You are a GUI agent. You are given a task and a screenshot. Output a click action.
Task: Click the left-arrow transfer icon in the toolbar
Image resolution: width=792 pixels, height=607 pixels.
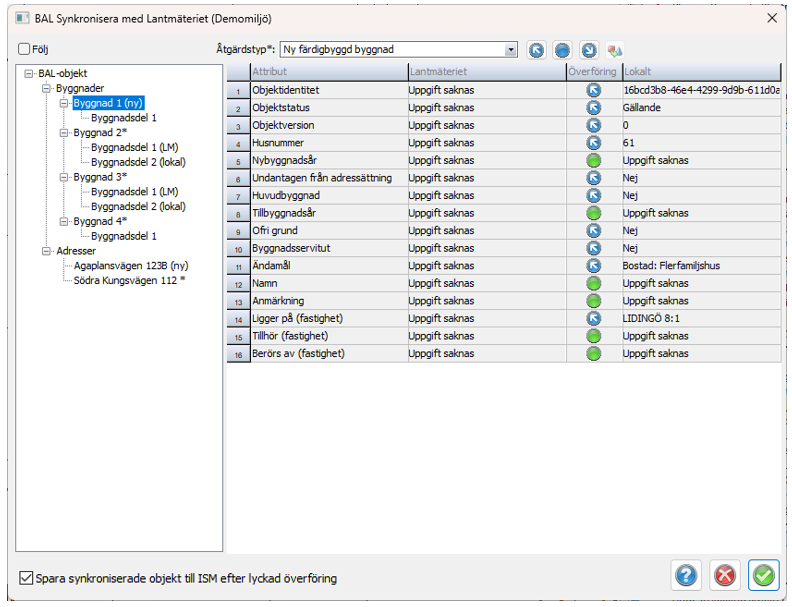[537, 49]
